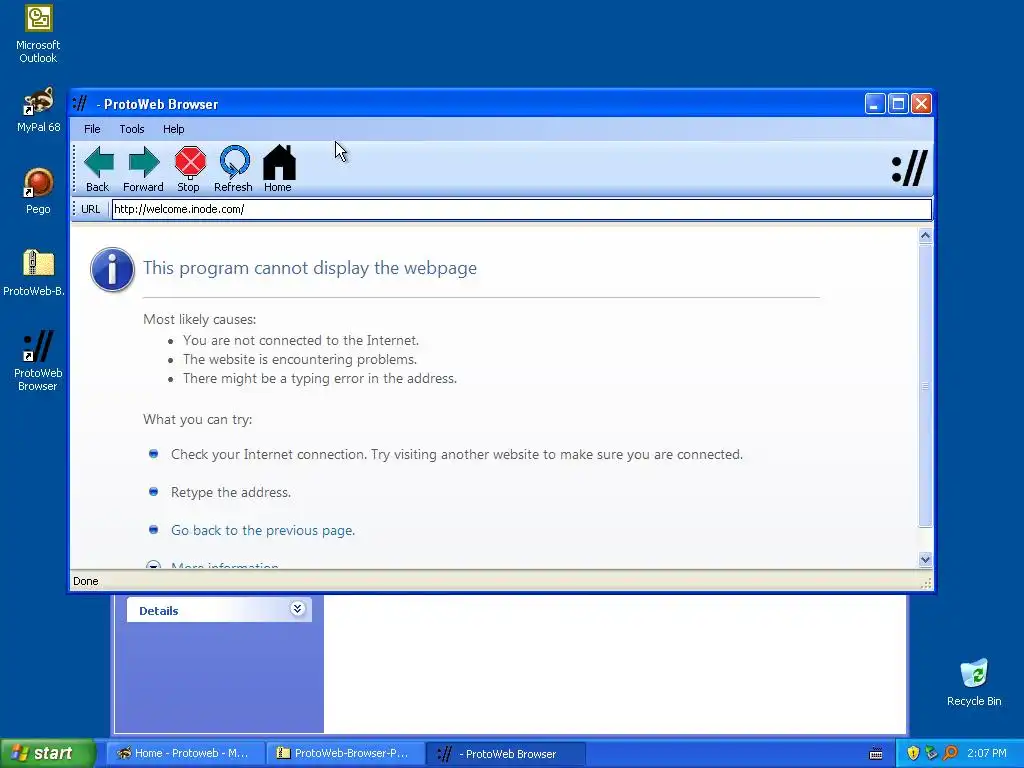Select the Recycle Bin icon

tap(974, 682)
